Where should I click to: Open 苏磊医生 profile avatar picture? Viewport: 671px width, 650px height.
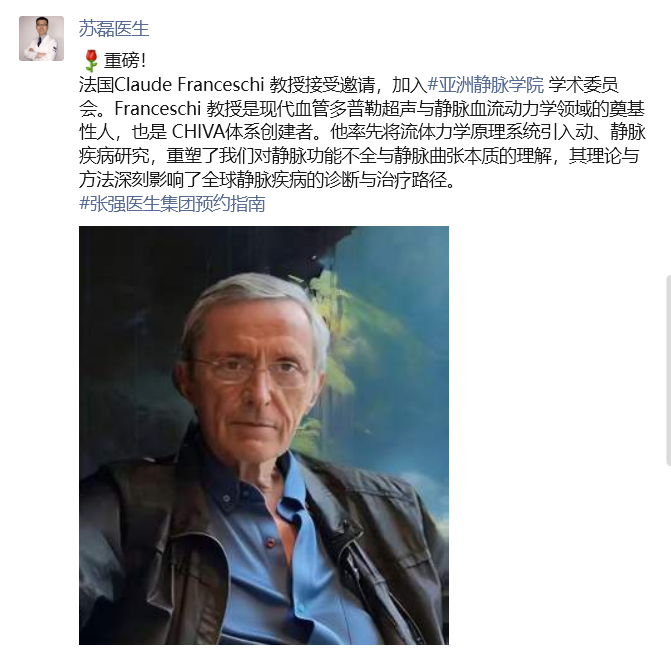click(x=41, y=39)
